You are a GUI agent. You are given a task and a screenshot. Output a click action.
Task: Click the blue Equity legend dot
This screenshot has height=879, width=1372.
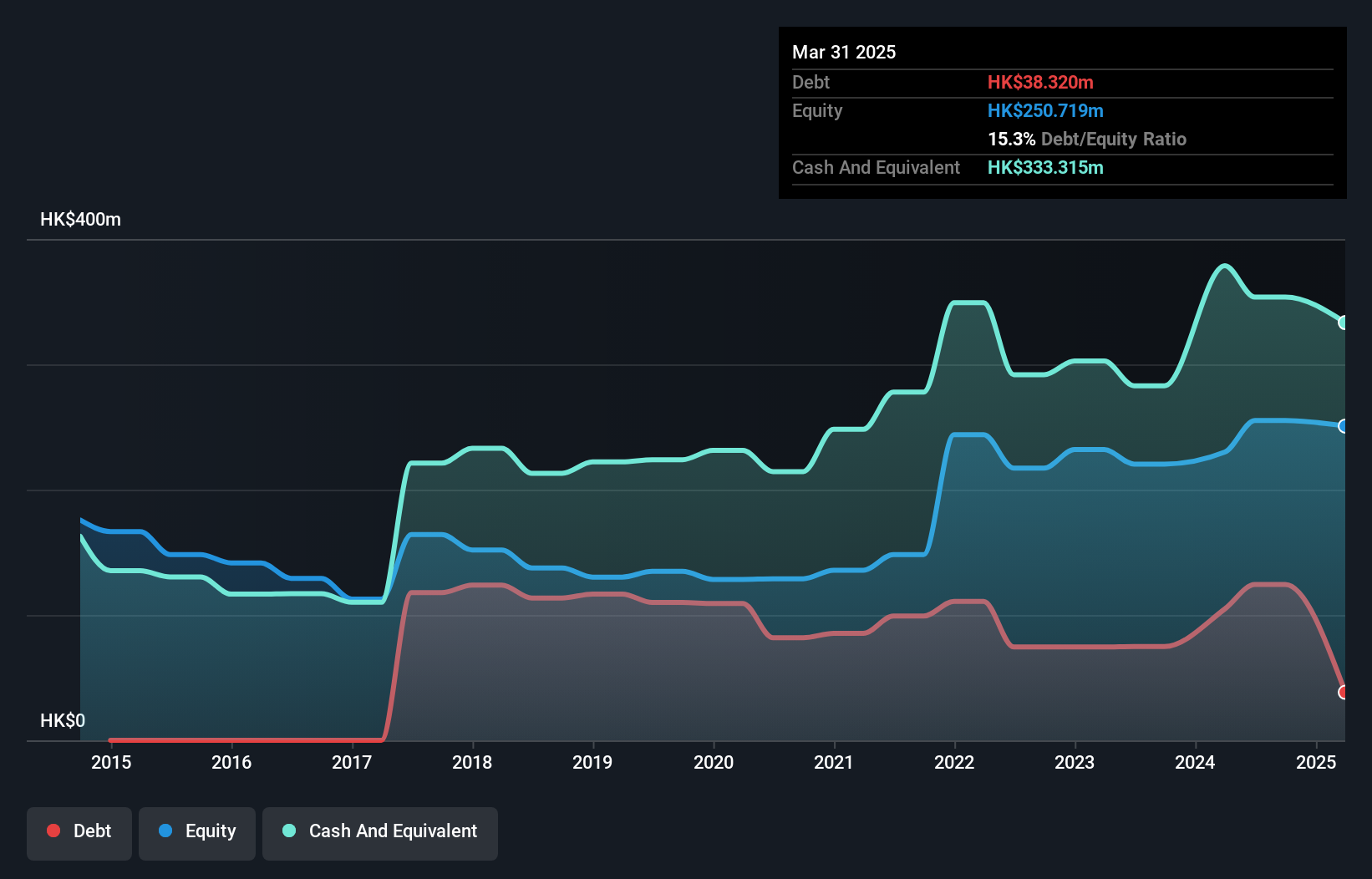[165, 831]
